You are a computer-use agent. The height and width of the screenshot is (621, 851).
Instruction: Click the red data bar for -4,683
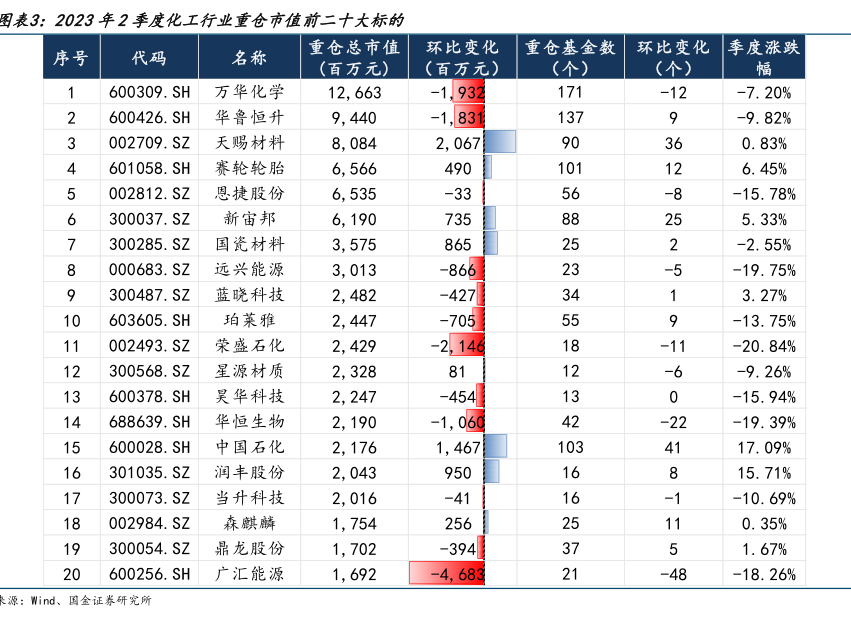(x=447, y=574)
